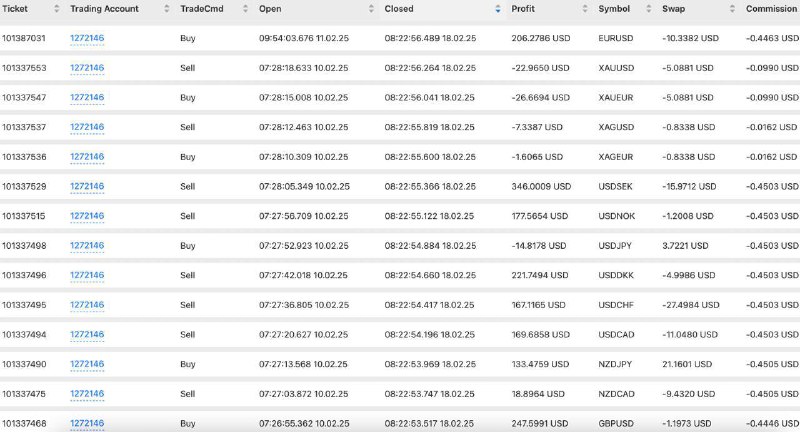Toggle Closed column sort arrow
The image size is (800, 432).
click(498, 9)
